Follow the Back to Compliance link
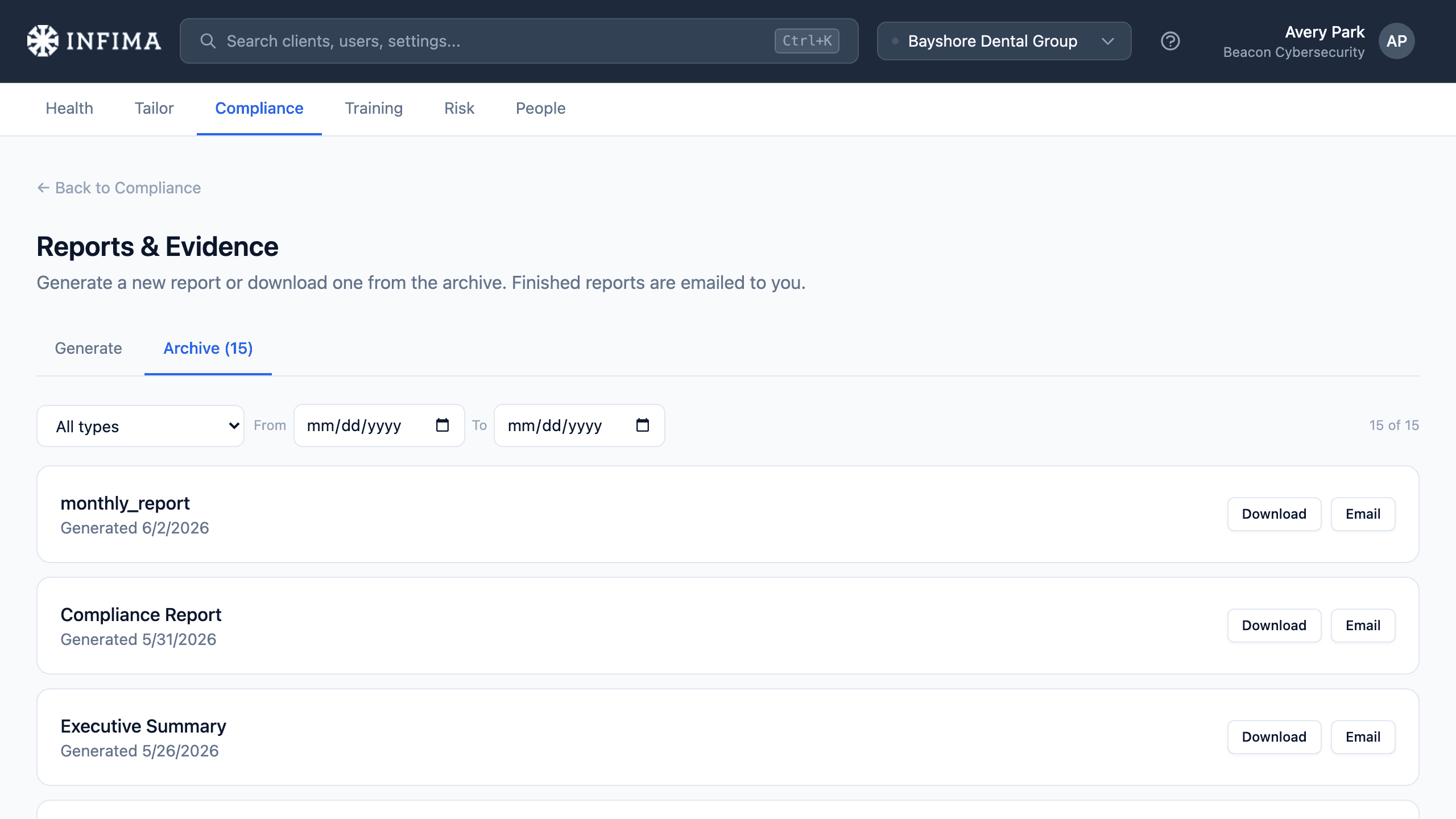The height and width of the screenshot is (819, 1456). click(119, 188)
